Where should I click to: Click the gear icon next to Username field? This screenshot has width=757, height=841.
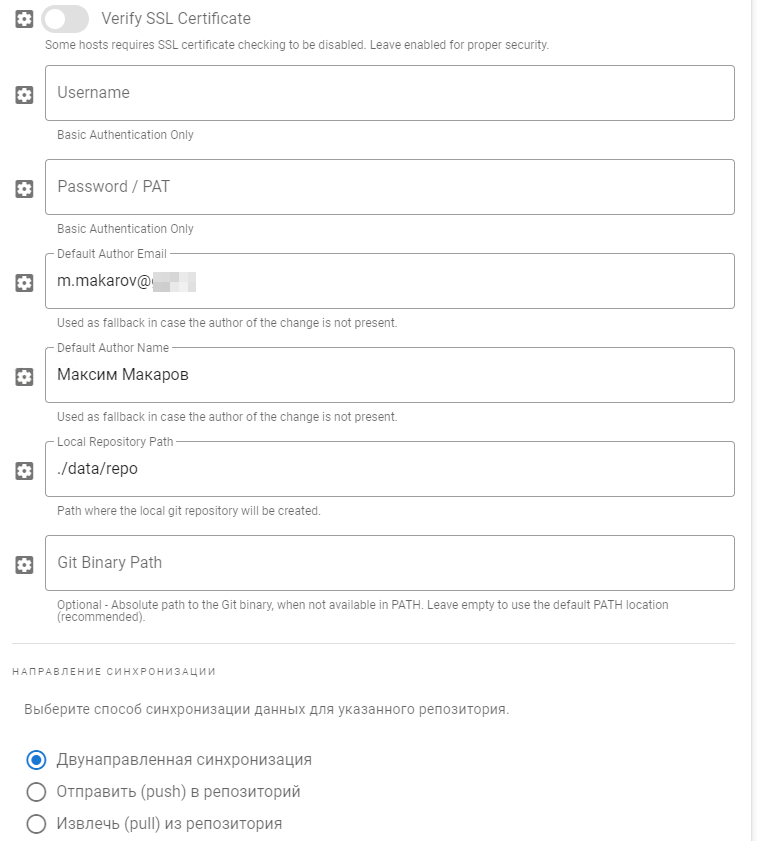pos(25,95)
